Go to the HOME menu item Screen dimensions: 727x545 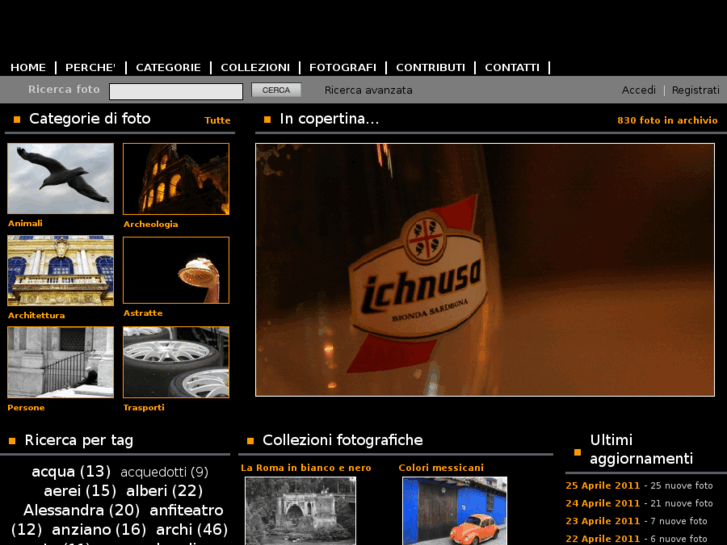[28, 68]
